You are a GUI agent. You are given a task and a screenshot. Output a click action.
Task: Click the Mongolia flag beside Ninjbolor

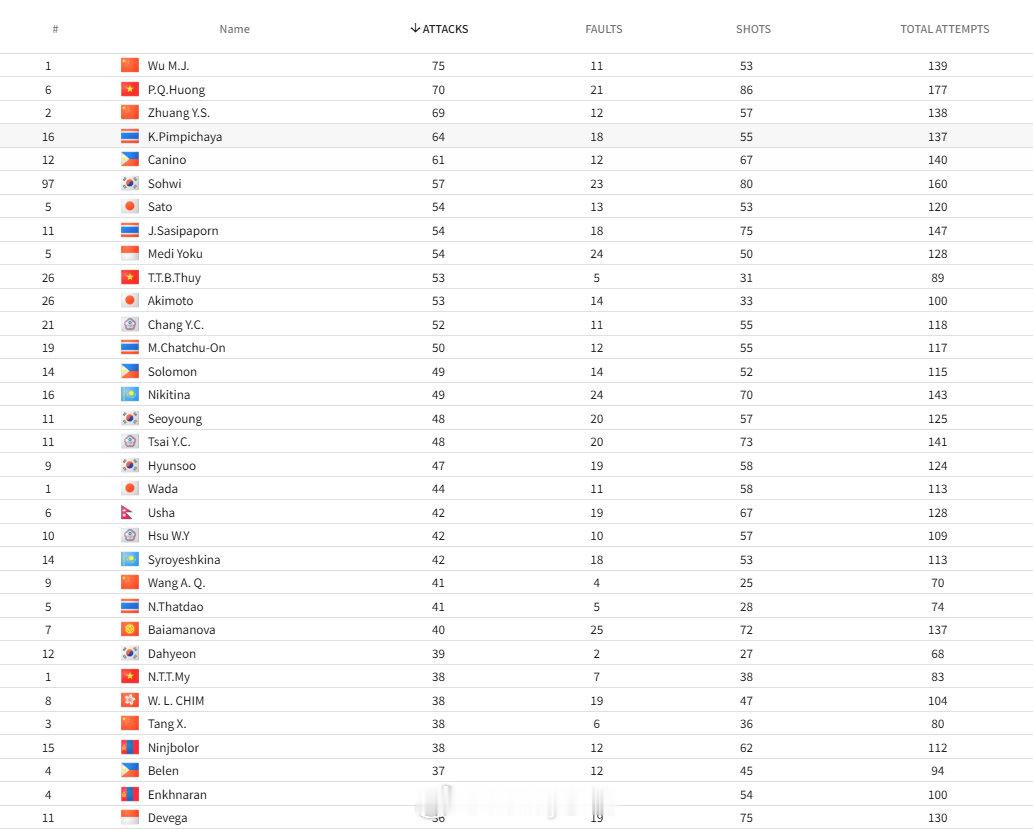click(130, 747)
